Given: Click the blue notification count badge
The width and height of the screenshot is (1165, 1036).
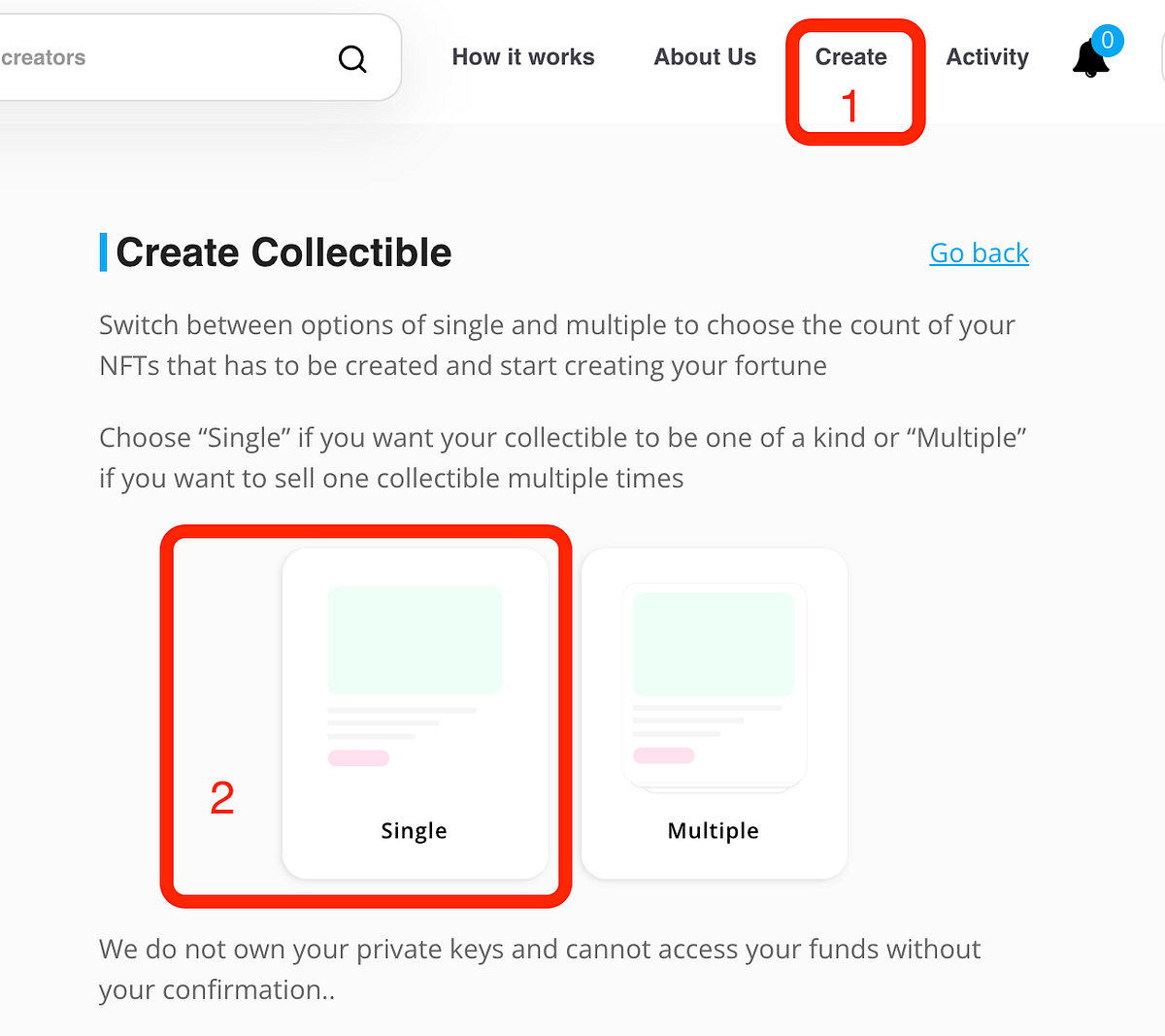Looking at the screenshot, I should point(1107,41).
